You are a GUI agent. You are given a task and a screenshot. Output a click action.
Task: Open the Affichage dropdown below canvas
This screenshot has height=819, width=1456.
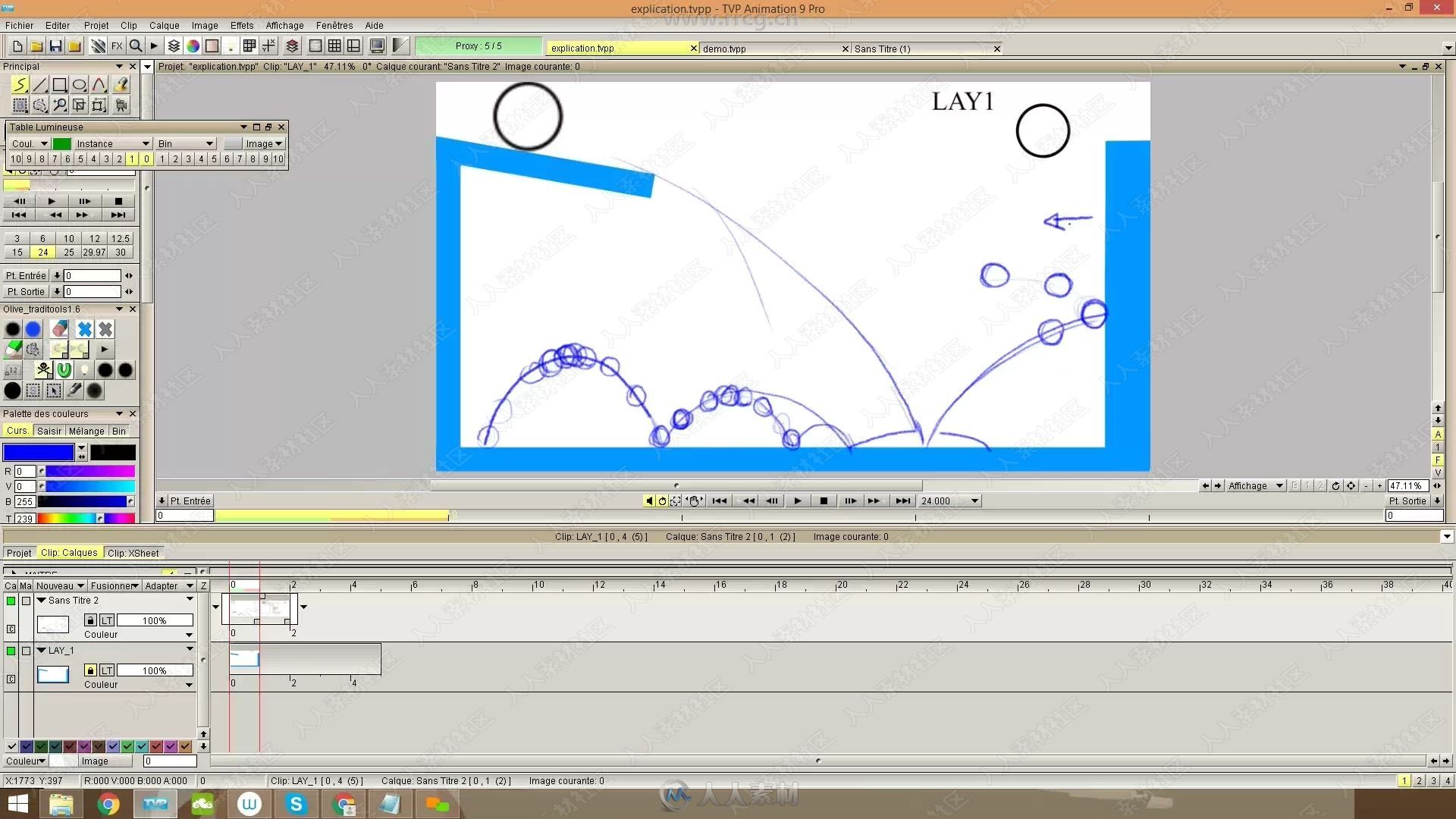(1256, 486)
